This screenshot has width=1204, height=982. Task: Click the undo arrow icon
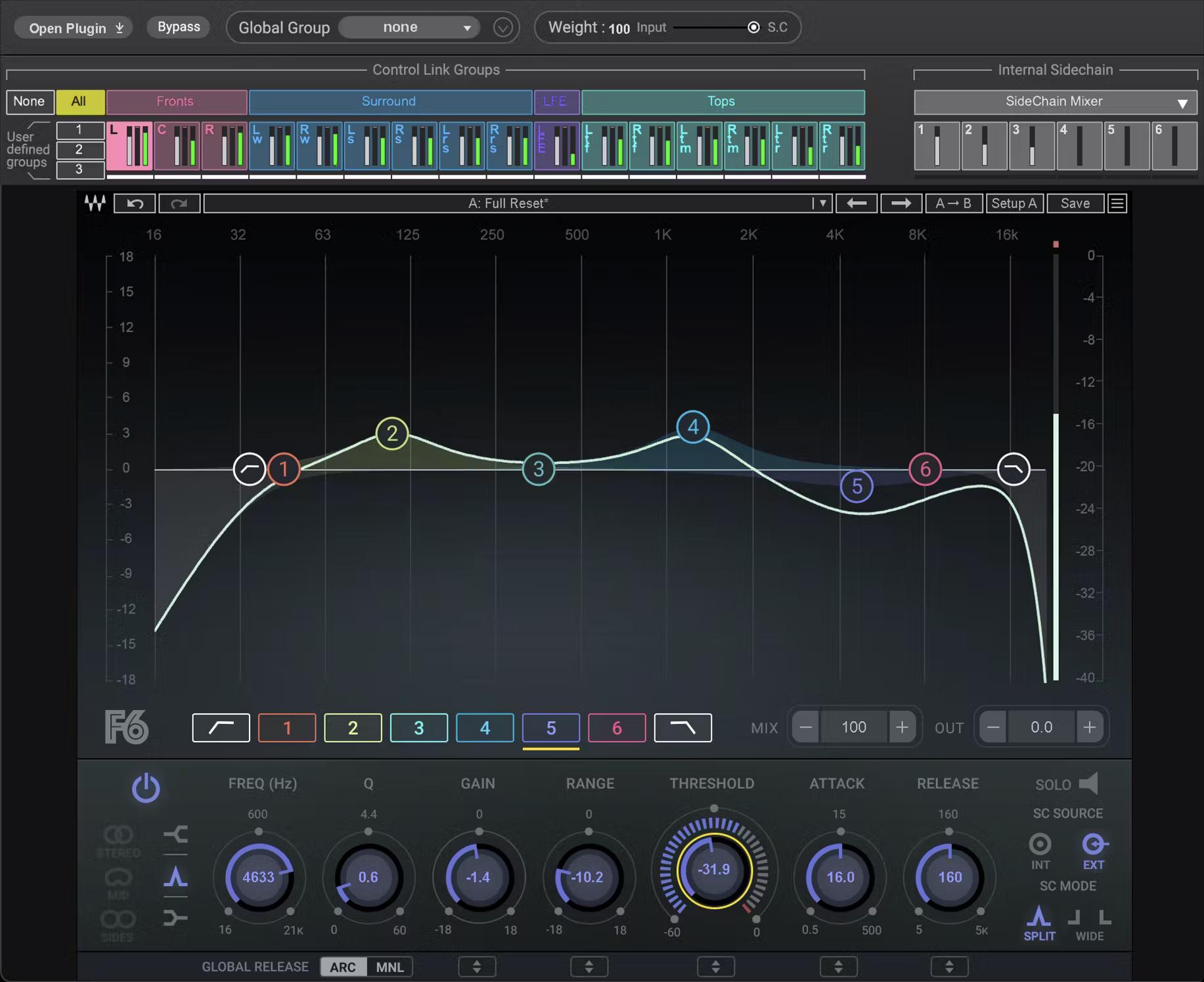135,204
